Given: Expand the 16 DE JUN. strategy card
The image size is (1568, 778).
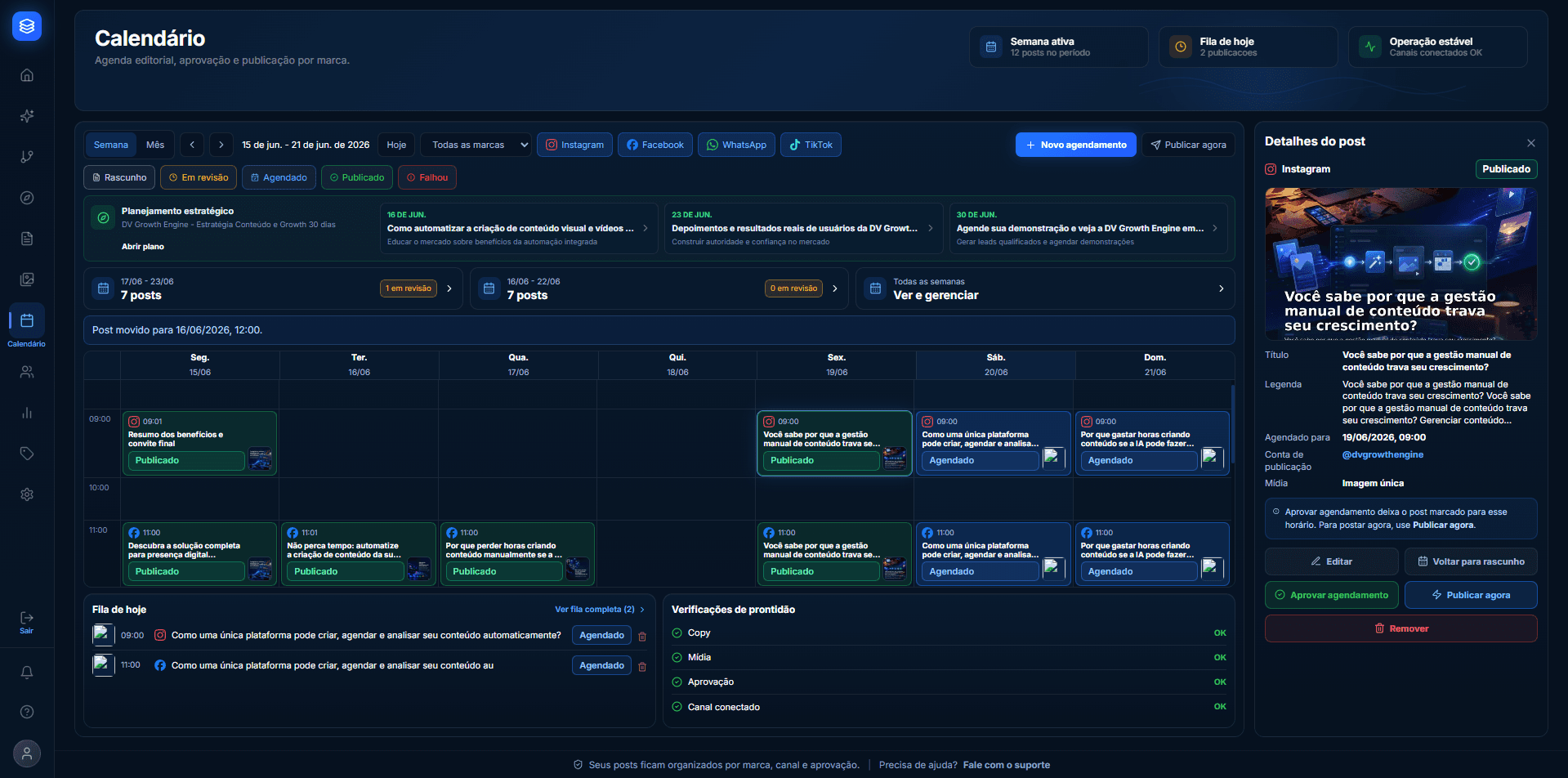Looking at the screenshot, I should [x=518, y=229].
